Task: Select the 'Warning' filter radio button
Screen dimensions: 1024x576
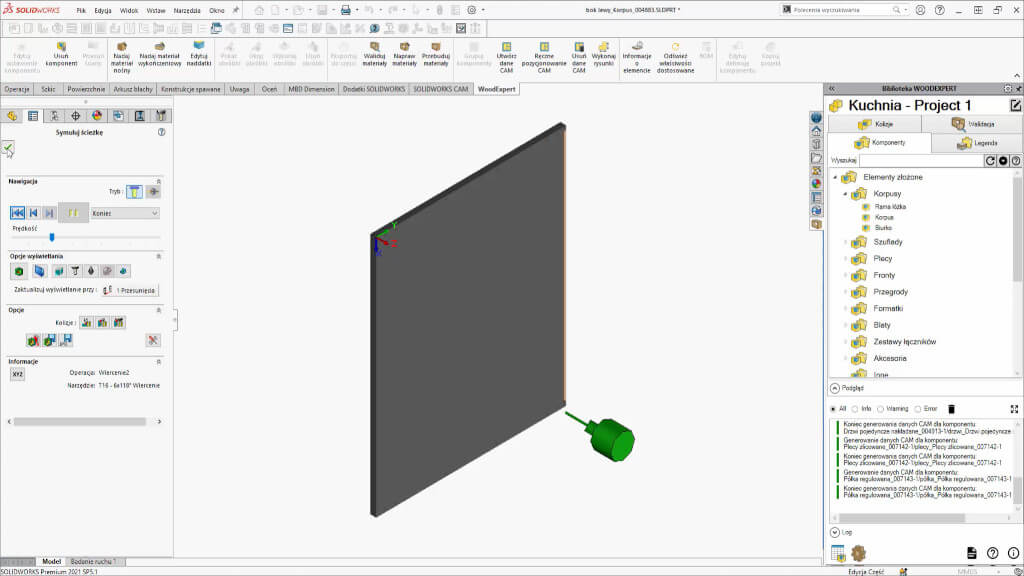Action: click(x=883, y=409)
